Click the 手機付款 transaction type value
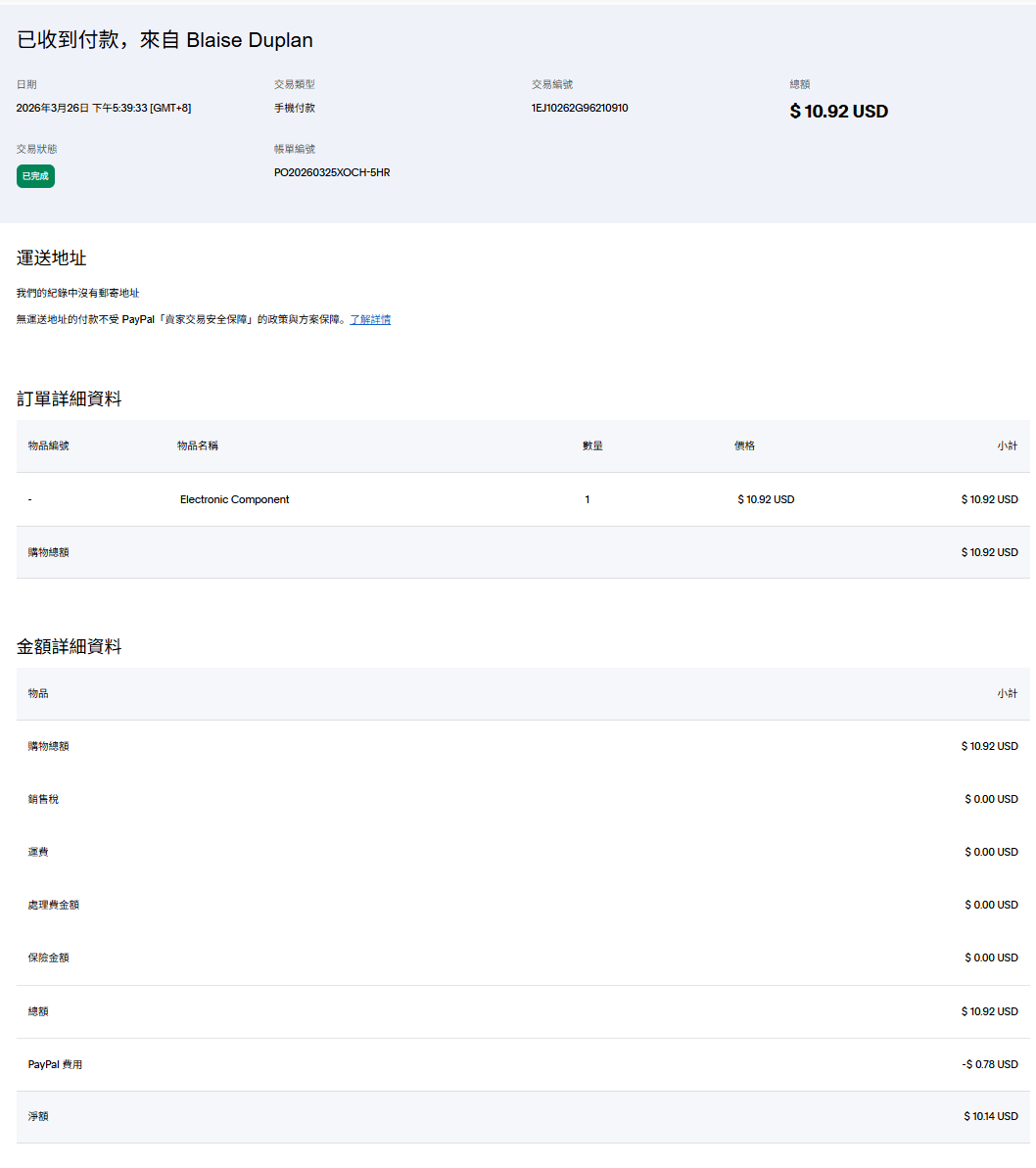The height and width of the screenshot is (1168, 1036). tap(294, 109)
